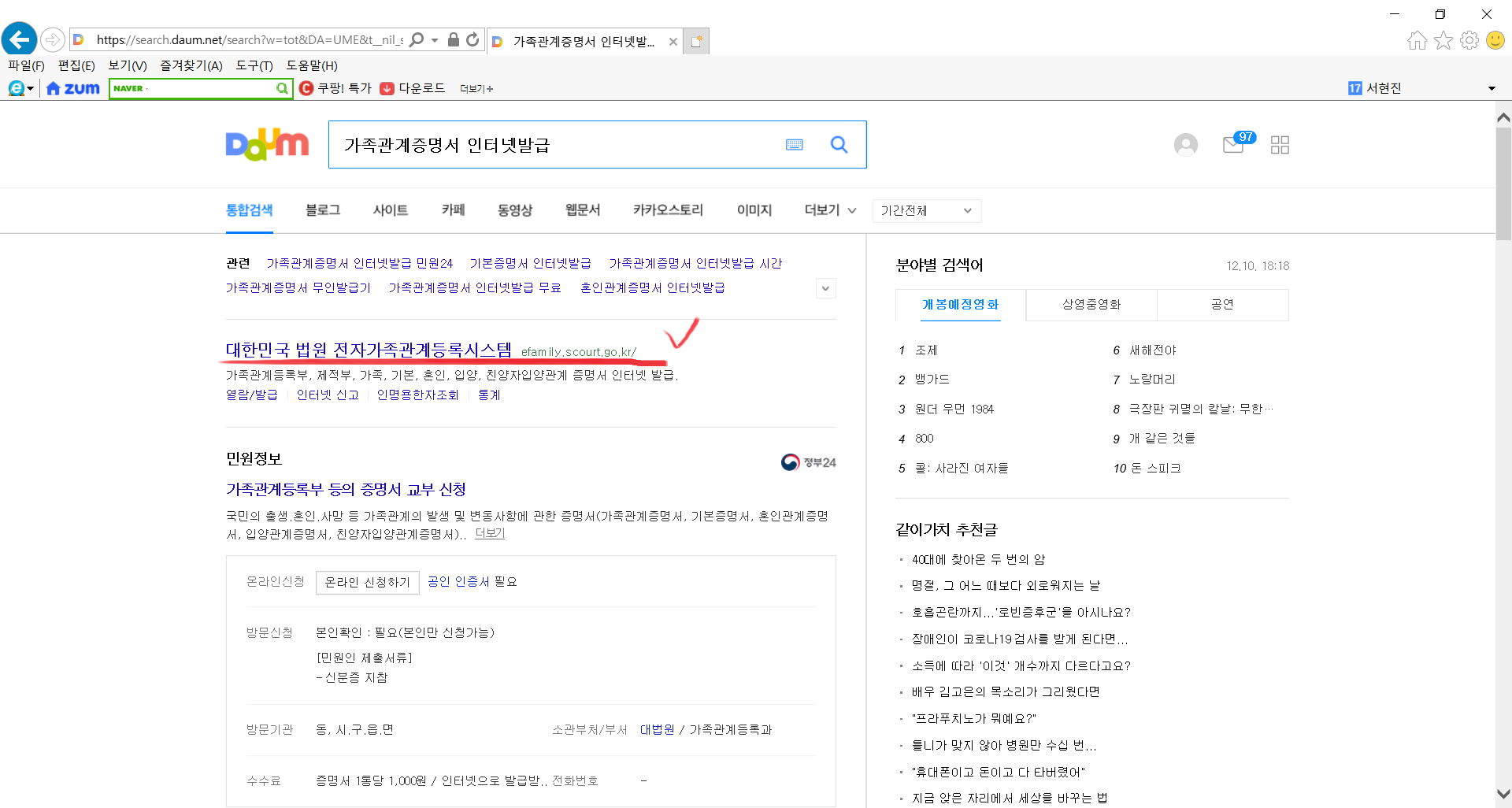Click the 쿠팡! 특가 toolbar shortcut
The image size is (1512, 808).
point(335,88)
